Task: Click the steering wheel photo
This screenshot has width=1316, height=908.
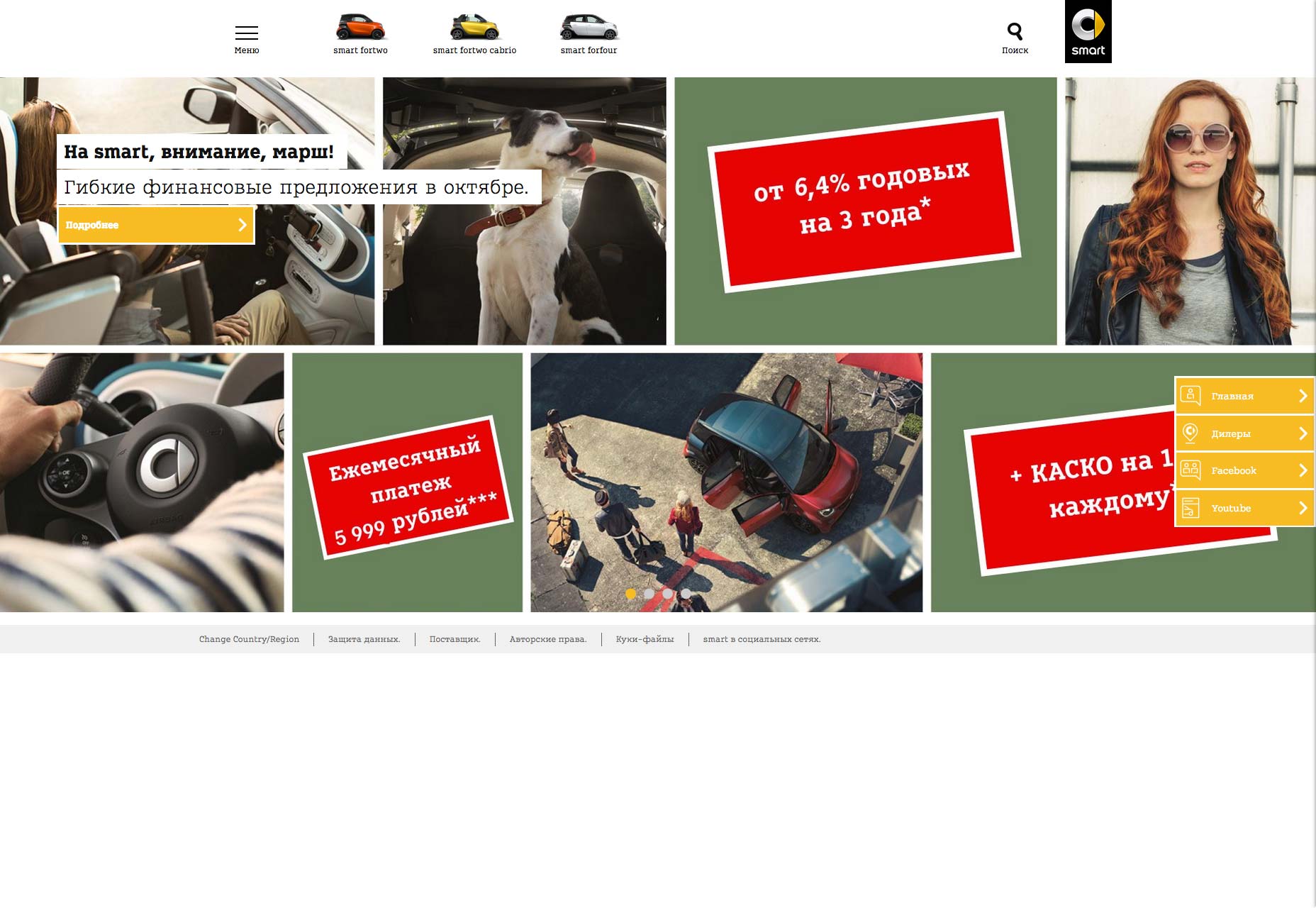Action: tap(142, 482)
